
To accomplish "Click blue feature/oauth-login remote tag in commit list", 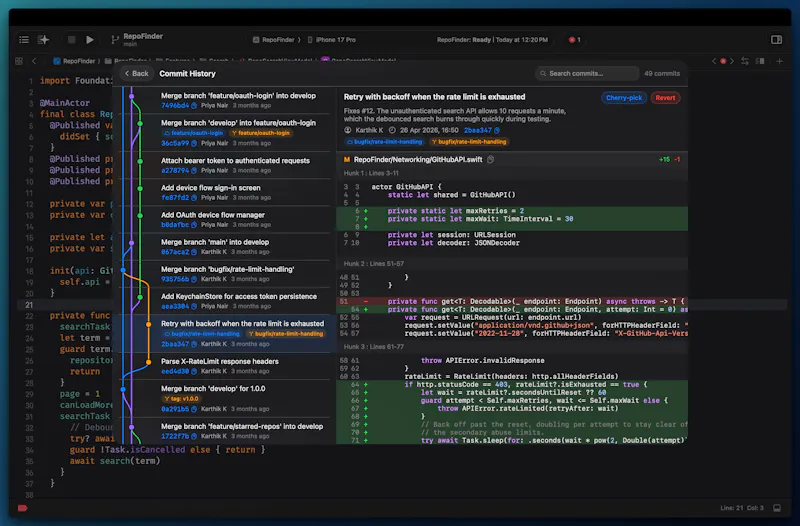I will click(193, 133).
